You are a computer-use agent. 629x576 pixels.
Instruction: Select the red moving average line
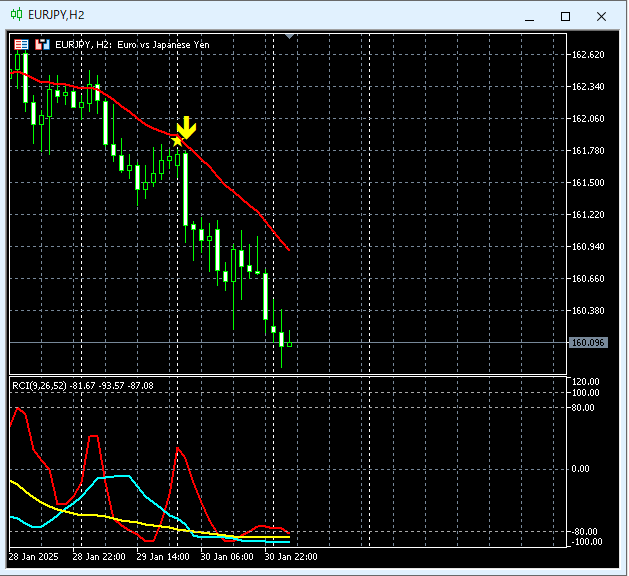[225, 185]
